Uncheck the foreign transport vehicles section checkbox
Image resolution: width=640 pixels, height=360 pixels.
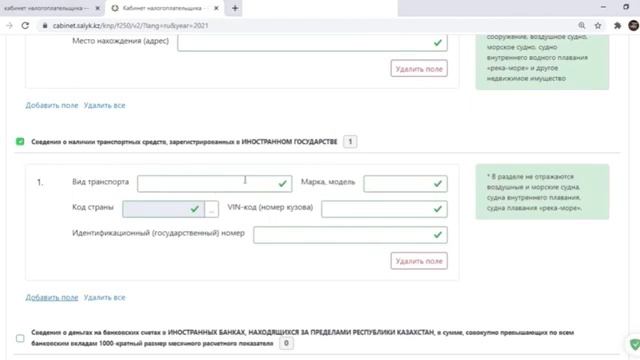pyautogui.click(x=20, y=142)
